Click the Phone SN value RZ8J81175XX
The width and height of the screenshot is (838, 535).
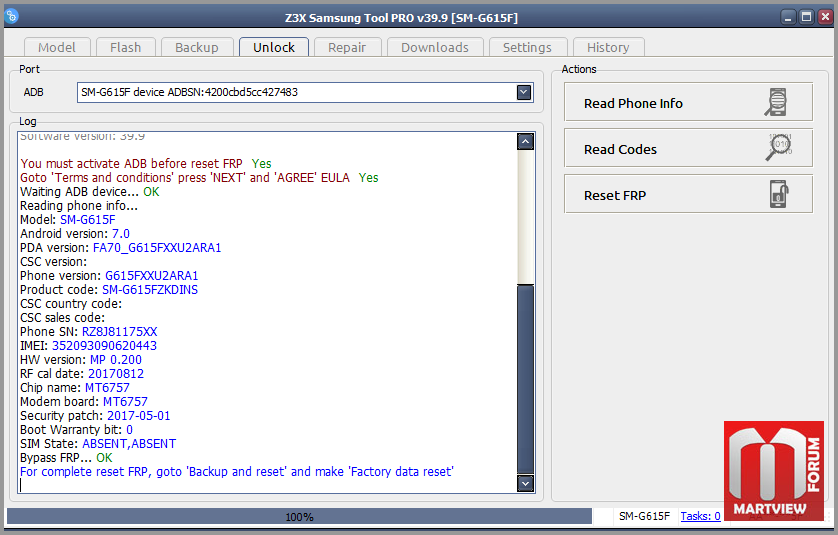(120, 332)
